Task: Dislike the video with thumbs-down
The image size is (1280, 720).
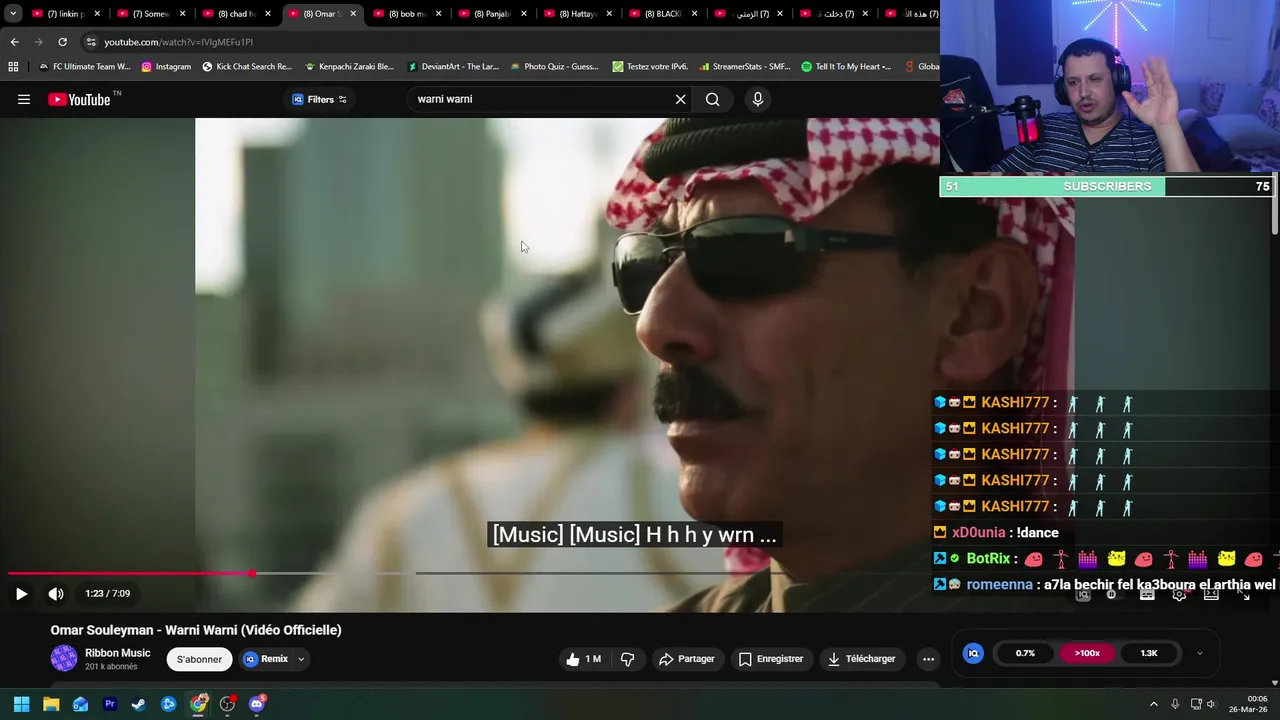Action: point(628,659)
